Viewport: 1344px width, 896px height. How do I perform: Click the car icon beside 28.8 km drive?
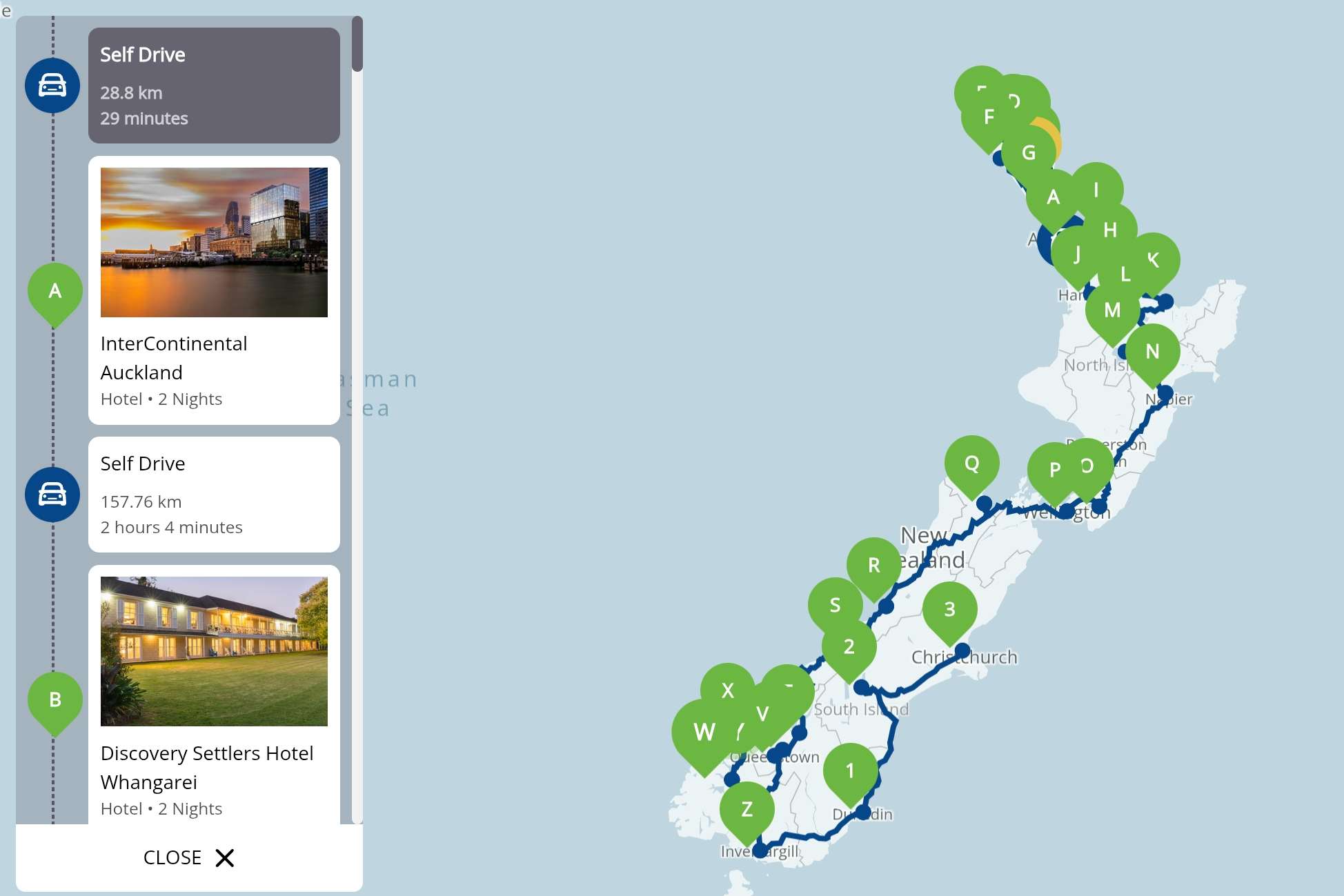tap(52, 86)
